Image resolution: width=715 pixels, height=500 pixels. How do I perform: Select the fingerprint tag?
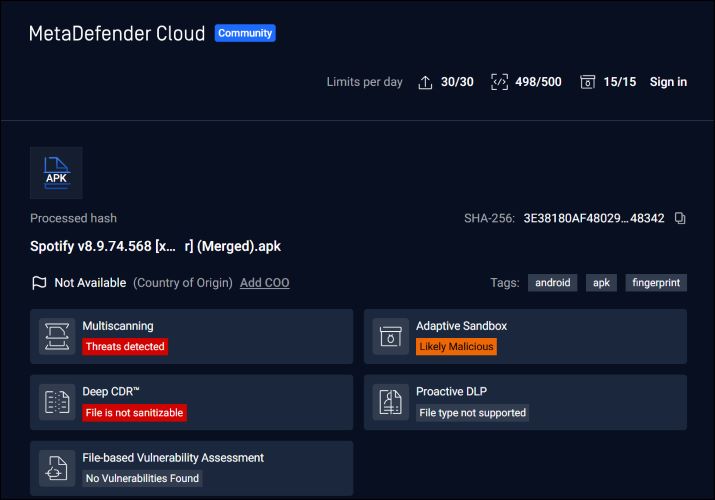[x=656, y=283]
